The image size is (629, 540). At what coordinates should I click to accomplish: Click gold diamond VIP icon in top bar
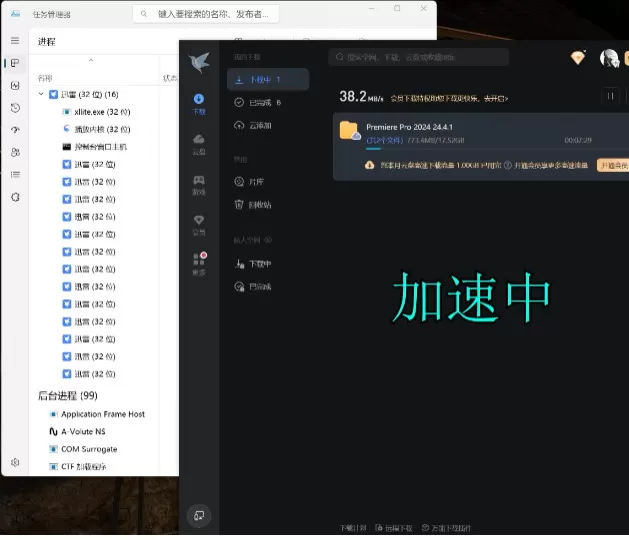(578, 58)
